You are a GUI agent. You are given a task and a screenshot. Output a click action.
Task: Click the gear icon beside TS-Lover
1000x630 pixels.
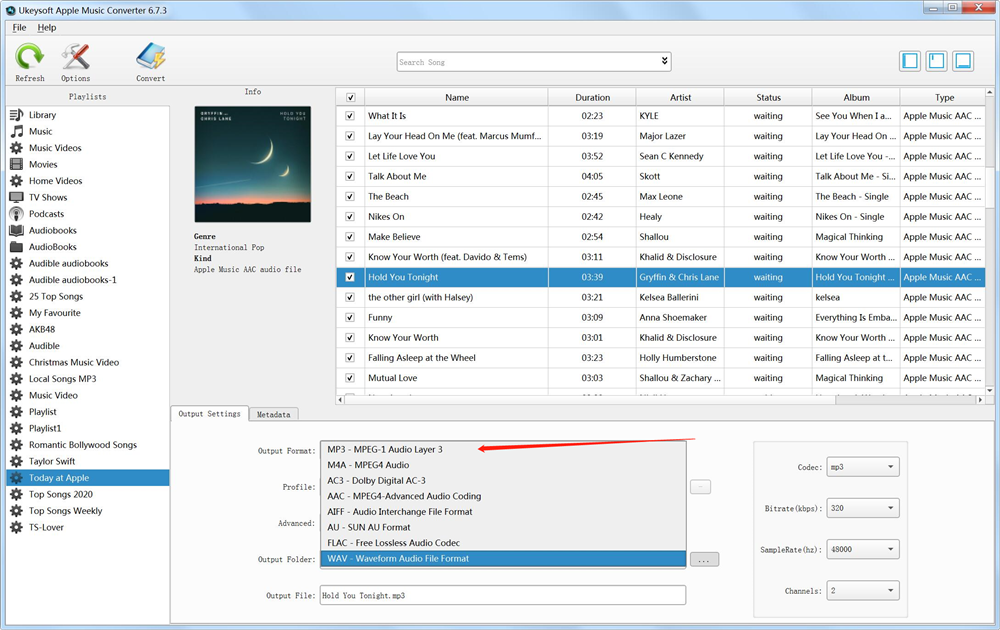coord(17,527)
